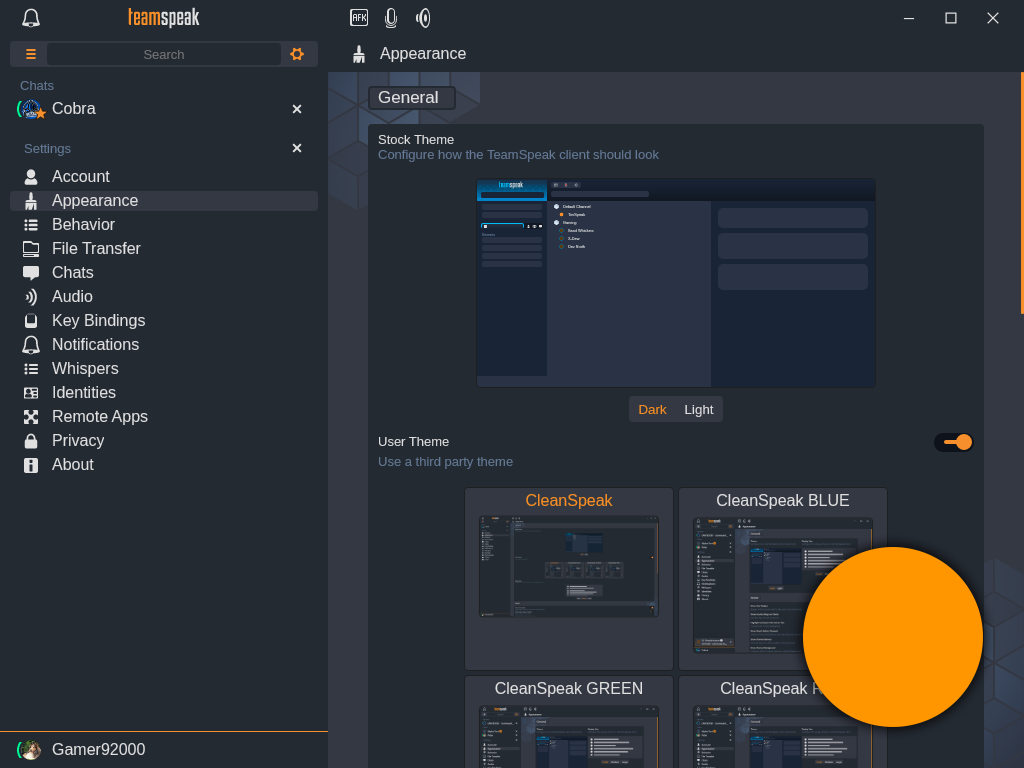This screenshot has height=768, width=1024.
Task: Toggle the AFK status icon
Action: (359, 17)
